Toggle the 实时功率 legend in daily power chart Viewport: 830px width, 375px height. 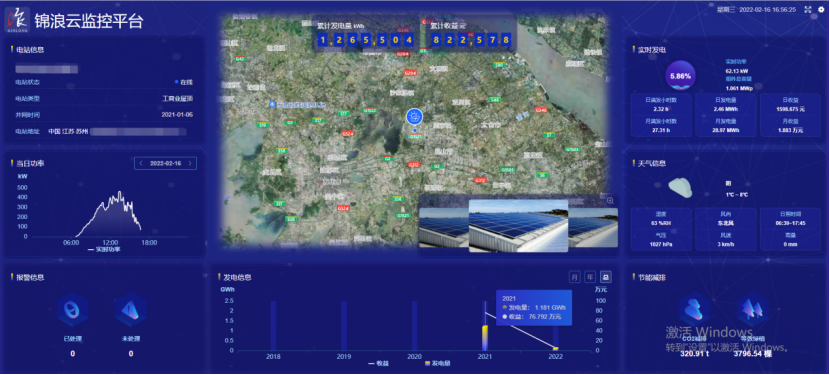tap(104, 249)
